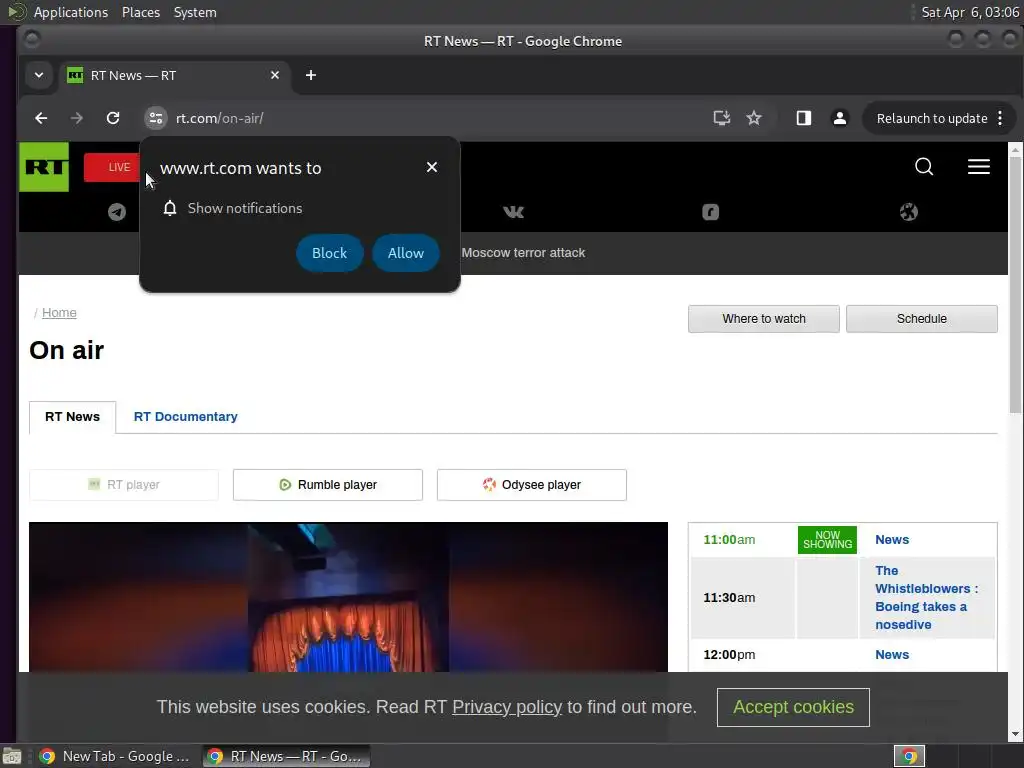Screen dimensions: 1024x768
Task: Open the Applications menu
Action: tap(71, 12)
